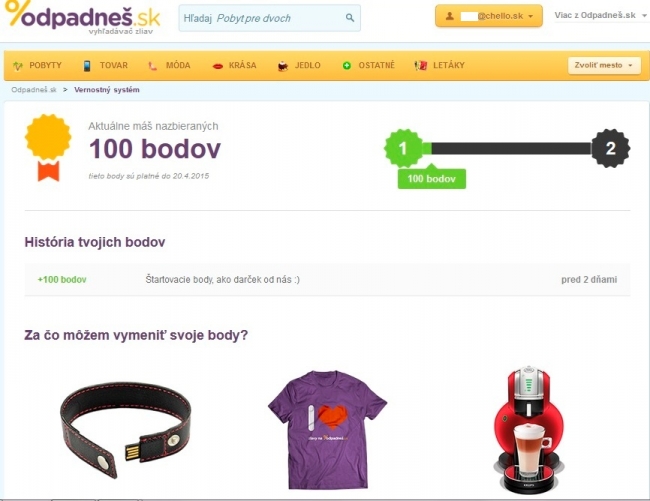650x501 pixels.
Task: Click the green plus Ostatné icon
Action: coord(347,65)
